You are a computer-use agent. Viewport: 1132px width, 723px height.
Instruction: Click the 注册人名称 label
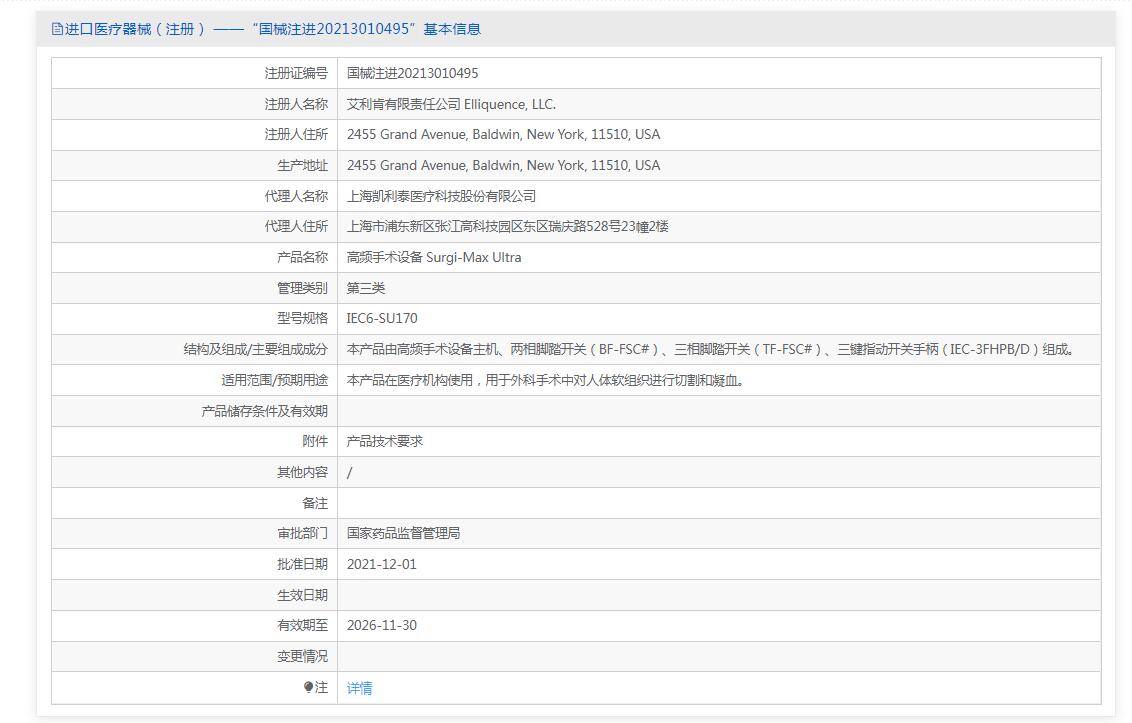(296, 104)
